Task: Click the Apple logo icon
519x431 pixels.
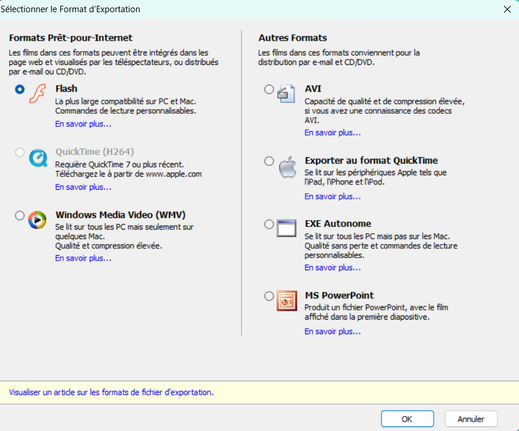Action: 287,167
